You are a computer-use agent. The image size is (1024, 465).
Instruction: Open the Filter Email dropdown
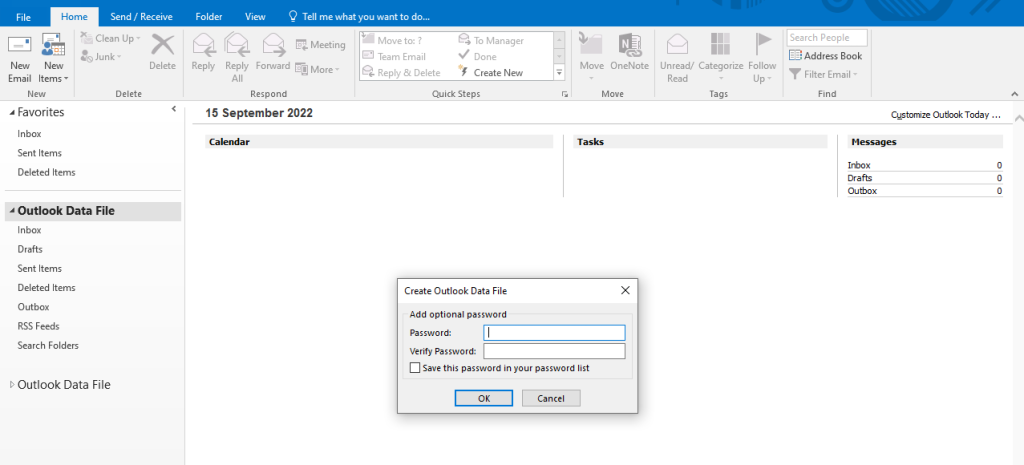823,74
